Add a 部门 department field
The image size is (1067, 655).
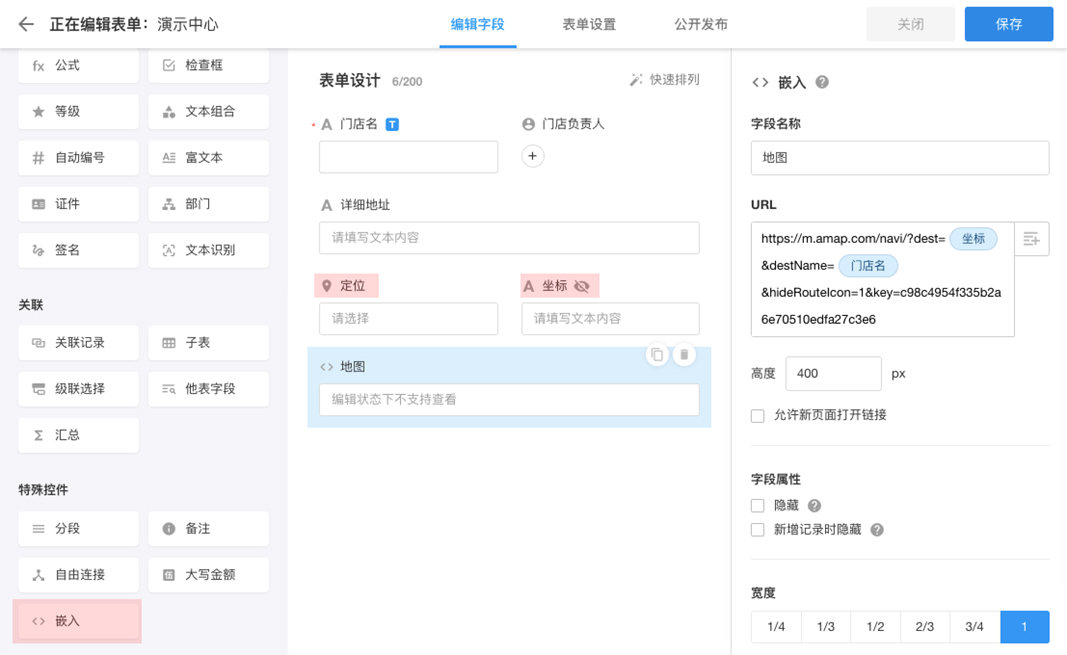pos(208,204)
